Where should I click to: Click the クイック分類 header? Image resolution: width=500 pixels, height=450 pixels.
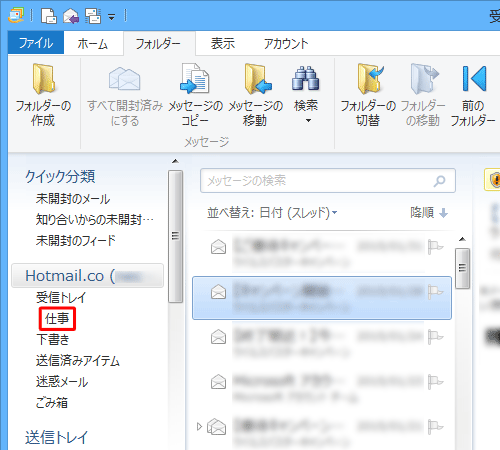pos(60,176)
